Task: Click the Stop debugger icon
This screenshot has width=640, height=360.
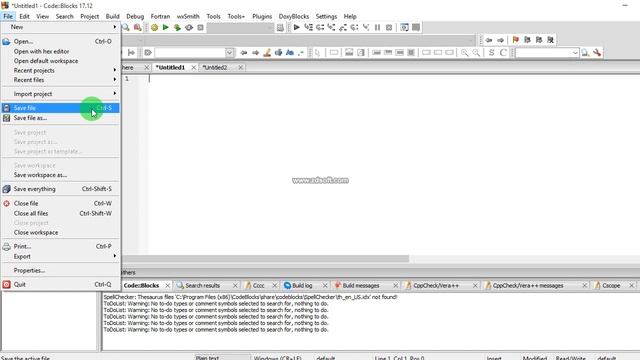Action: point(389,27)
